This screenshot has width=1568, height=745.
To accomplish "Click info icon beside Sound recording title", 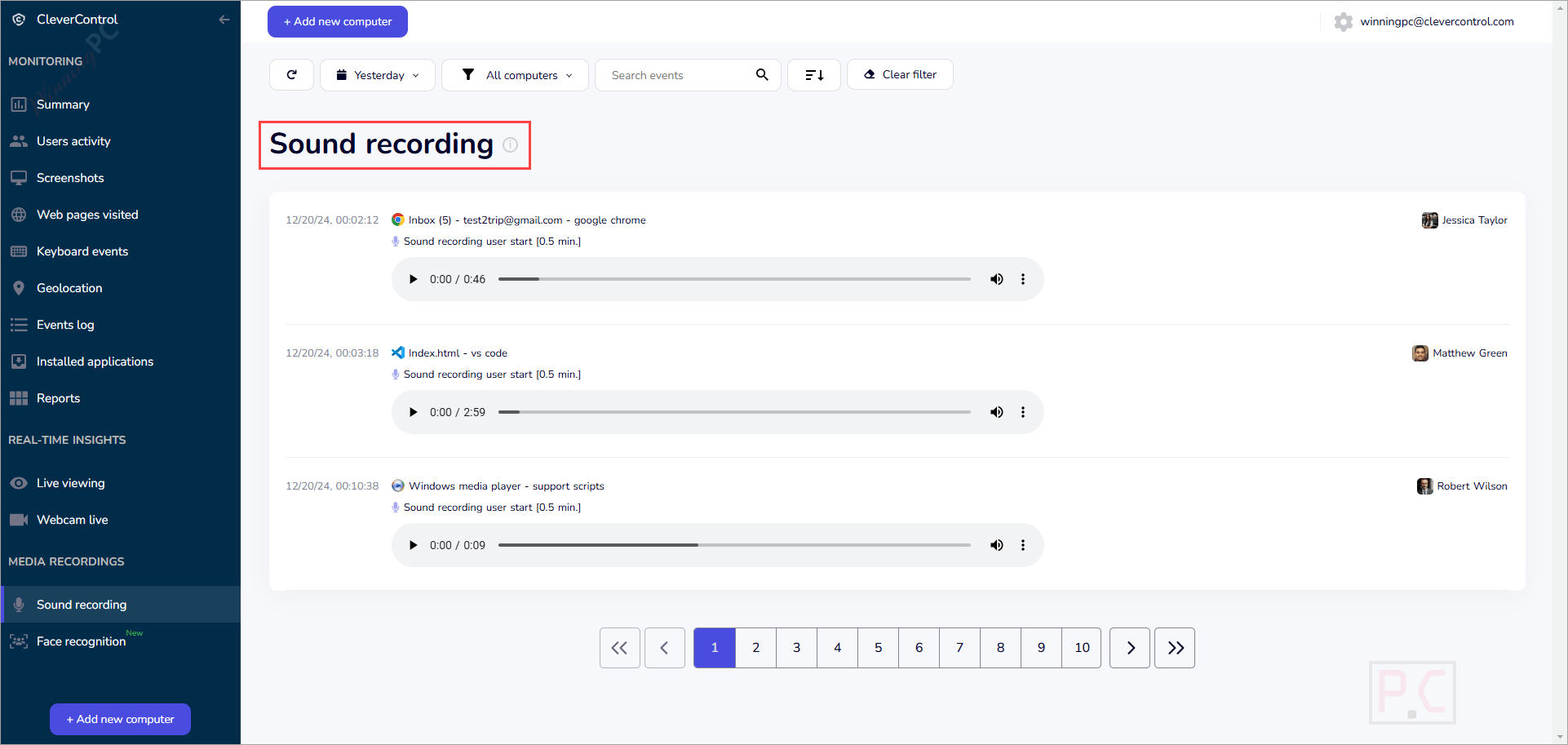I will (x=510, y=144).
